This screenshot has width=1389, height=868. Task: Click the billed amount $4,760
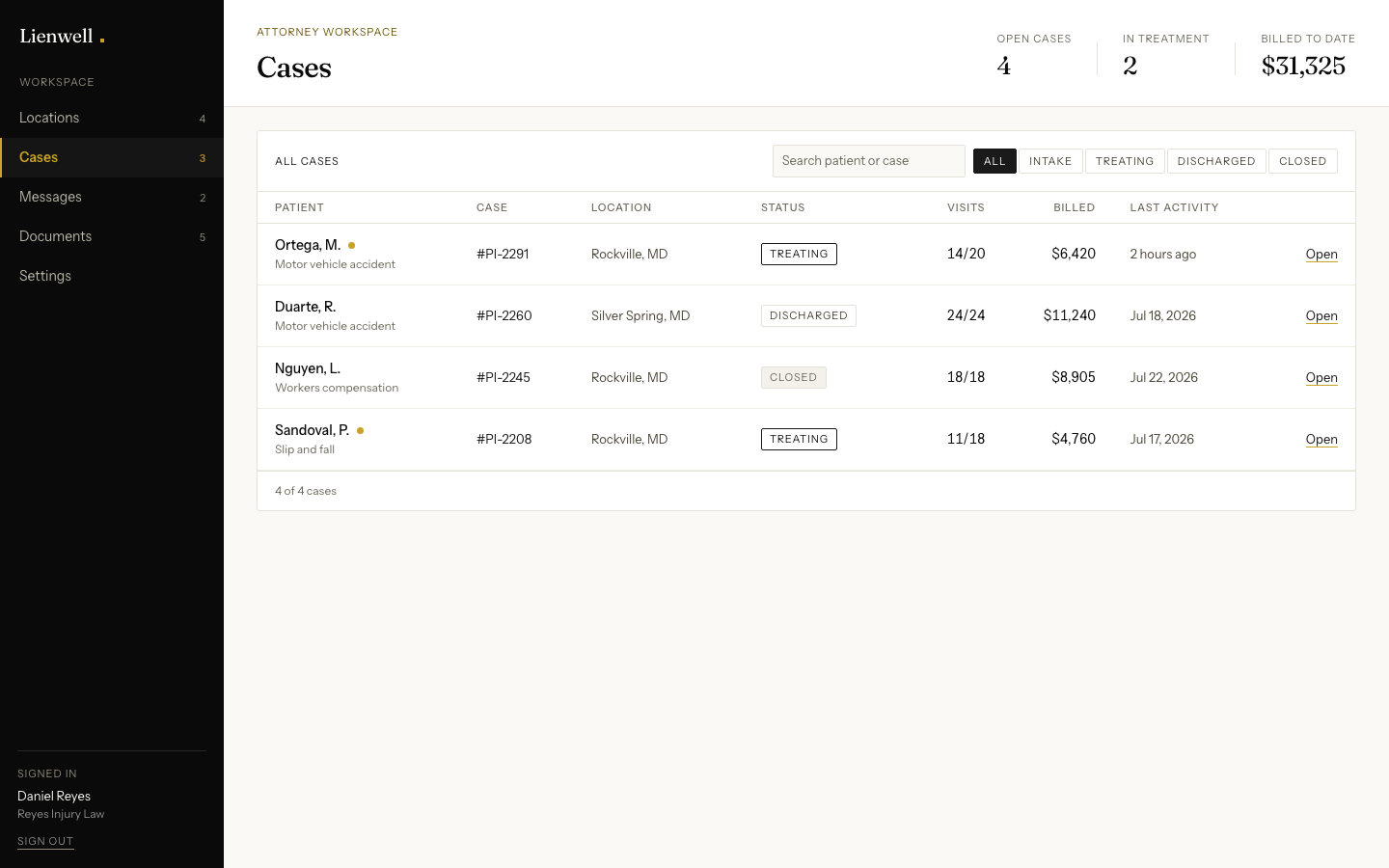[x=1074, y=439]
